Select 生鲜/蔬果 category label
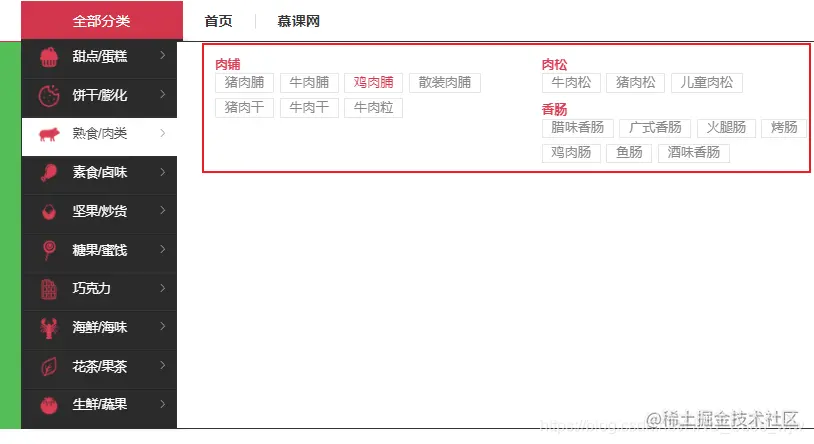 coord(100,405)
